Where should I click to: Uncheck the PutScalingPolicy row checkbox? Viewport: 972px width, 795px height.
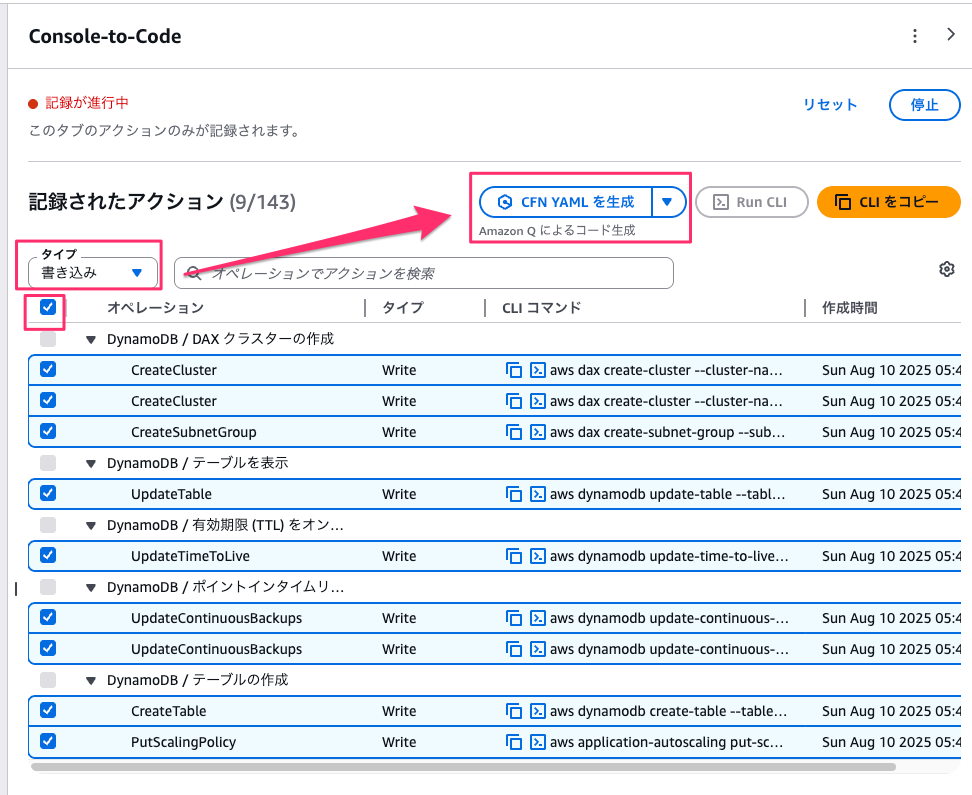48,741
